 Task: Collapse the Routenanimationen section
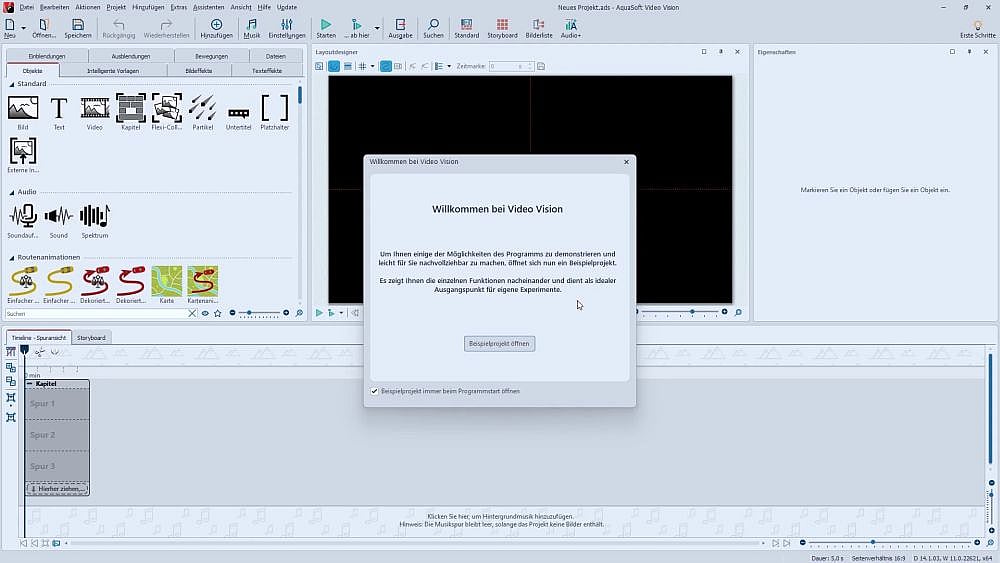click(12, 257)
